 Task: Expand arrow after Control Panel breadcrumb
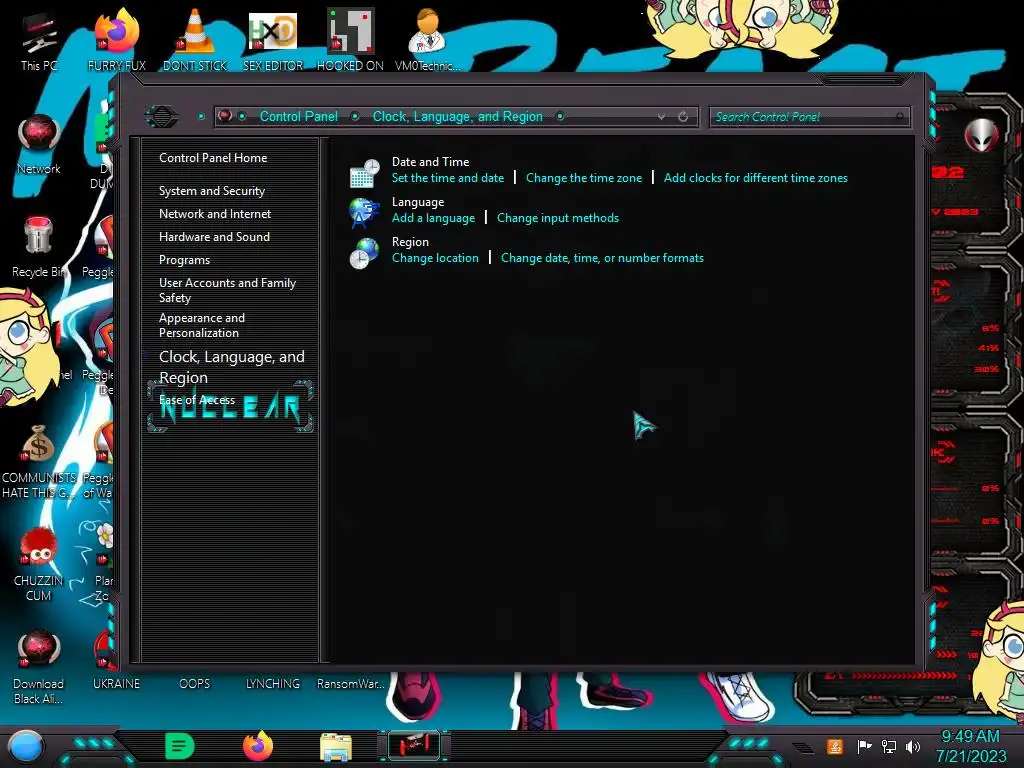[x=355, y=116]
